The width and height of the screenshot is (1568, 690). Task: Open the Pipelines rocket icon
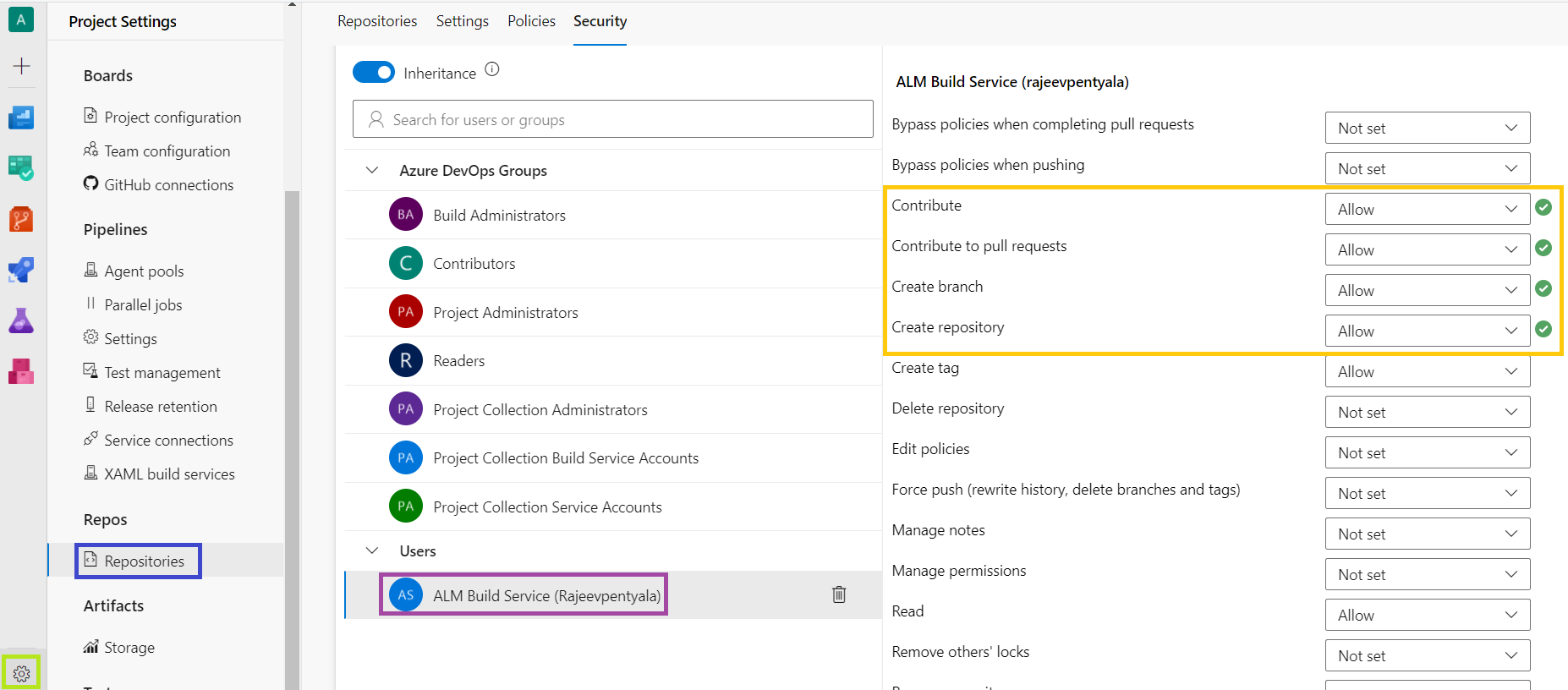[21, 270]
